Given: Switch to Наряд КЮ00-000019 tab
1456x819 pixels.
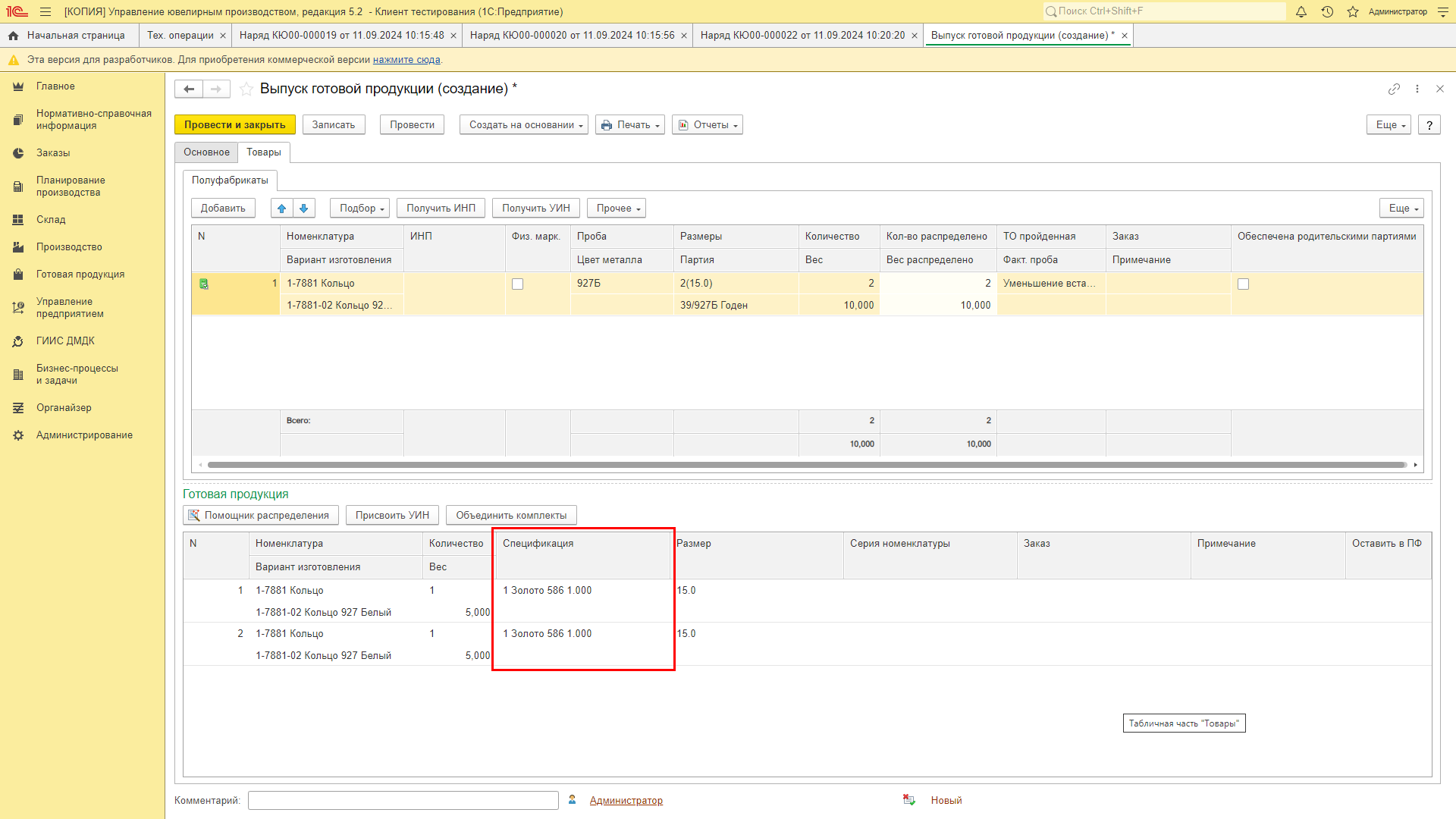Looking at the screenshot, I should pyautogui.click(x=342, y=36).
